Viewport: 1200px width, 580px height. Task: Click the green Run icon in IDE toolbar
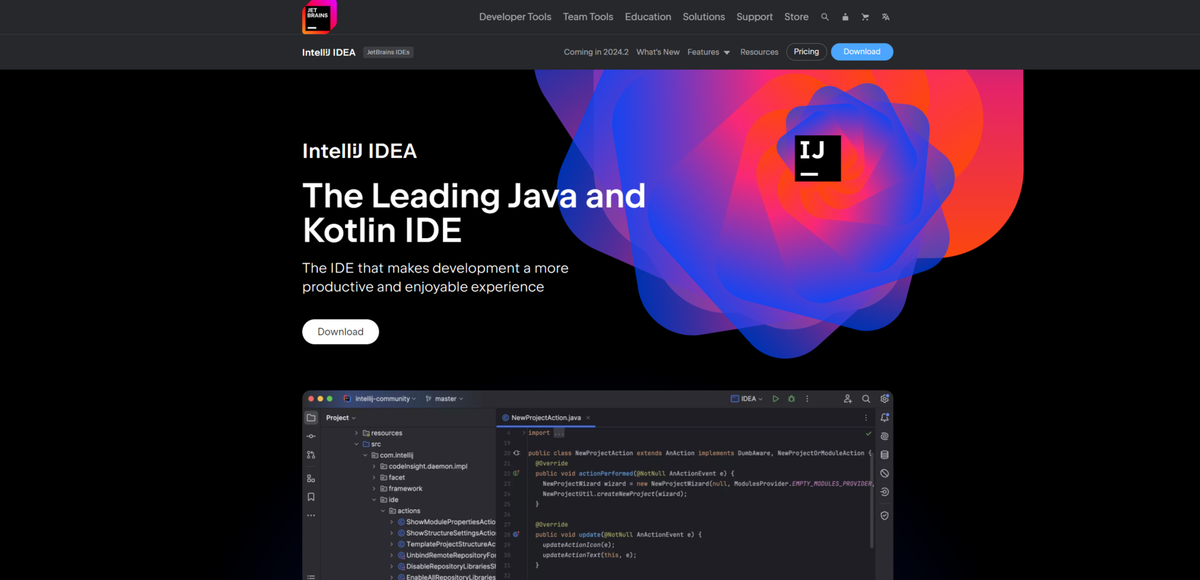[775, 399]
